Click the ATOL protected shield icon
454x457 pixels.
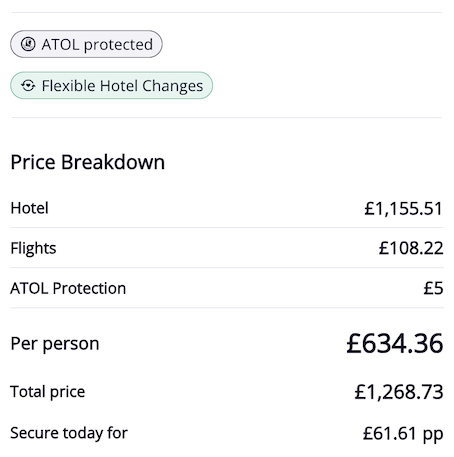coord(28,44)
